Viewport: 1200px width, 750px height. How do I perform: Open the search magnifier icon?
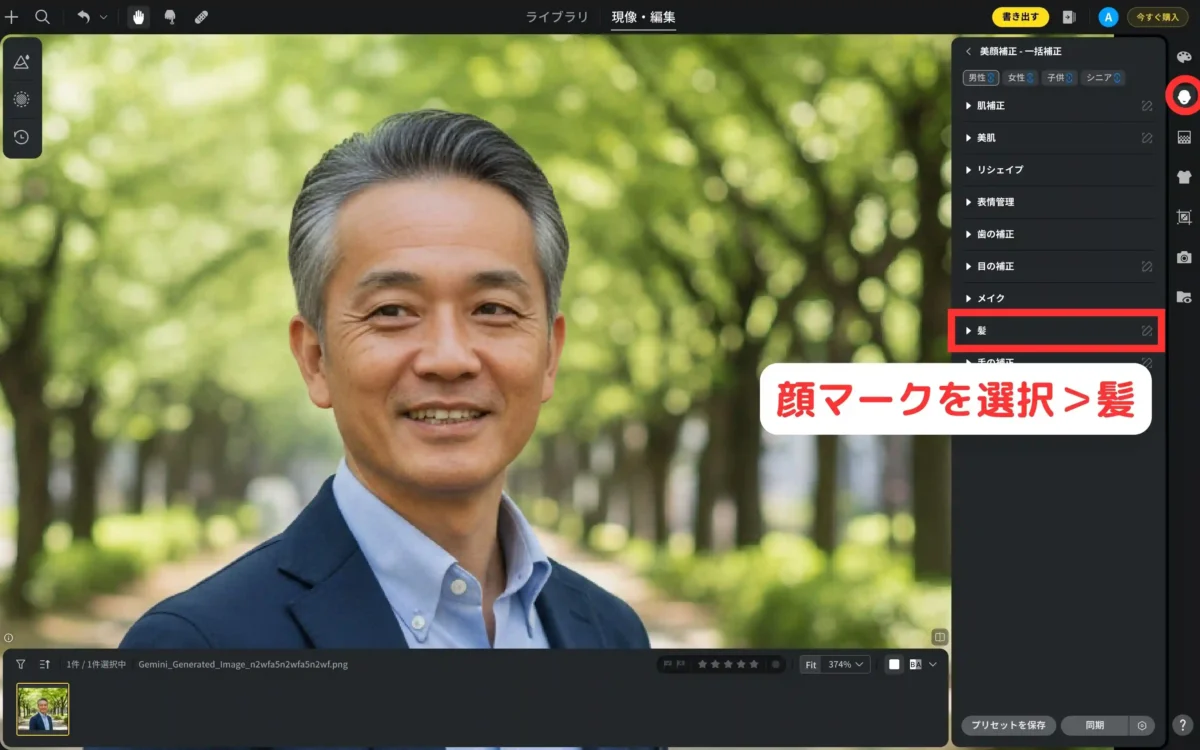[x=42, y=17]
